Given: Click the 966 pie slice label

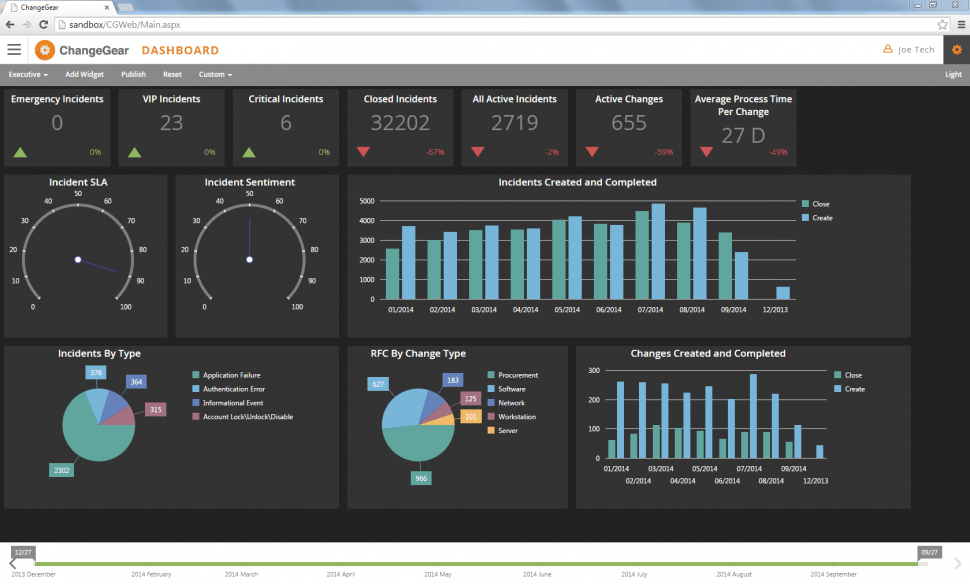Looking at the screenshot, I should tap(421, 478).
